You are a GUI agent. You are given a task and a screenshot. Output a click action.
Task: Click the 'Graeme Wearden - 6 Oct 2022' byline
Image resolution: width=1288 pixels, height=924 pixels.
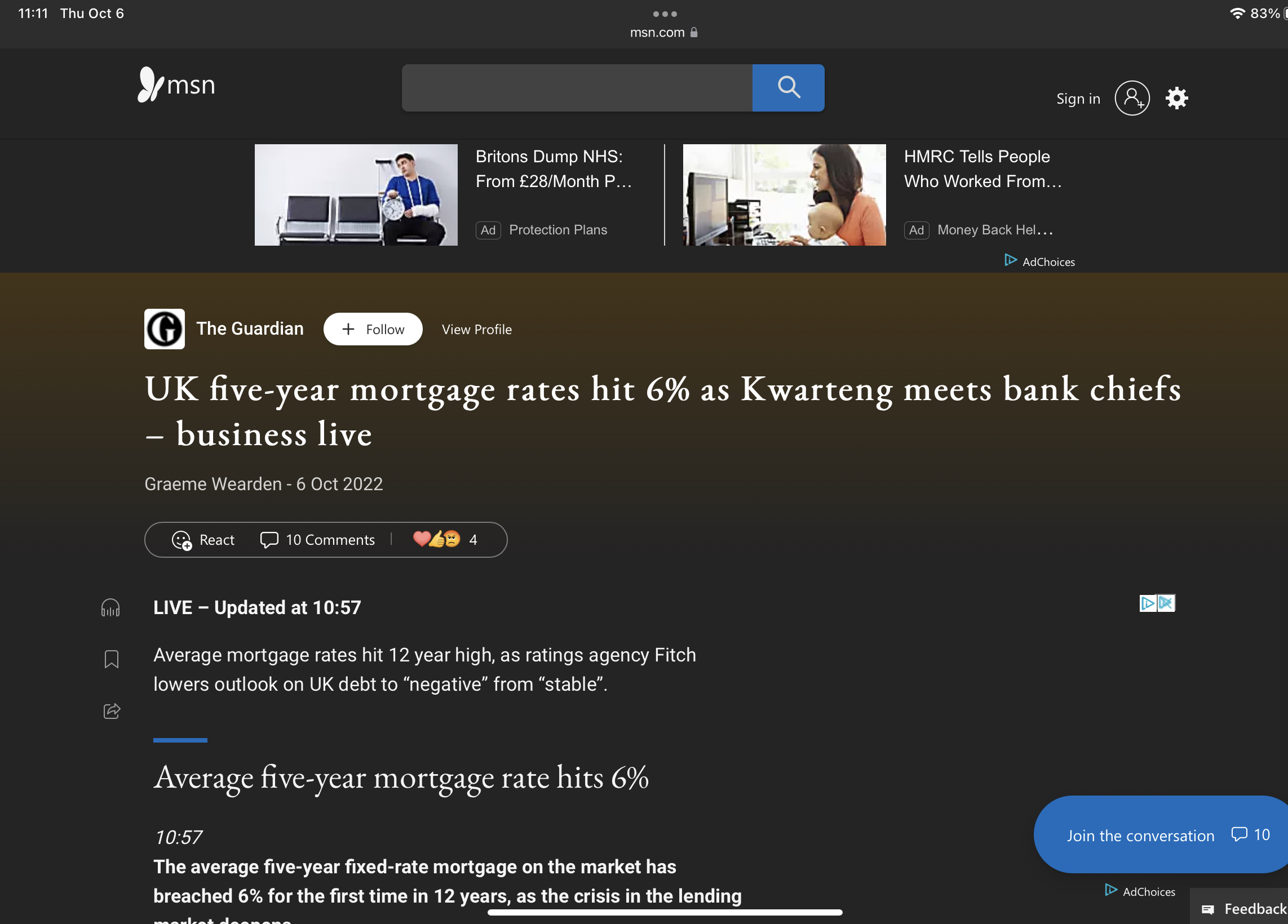tap(263, 484)
